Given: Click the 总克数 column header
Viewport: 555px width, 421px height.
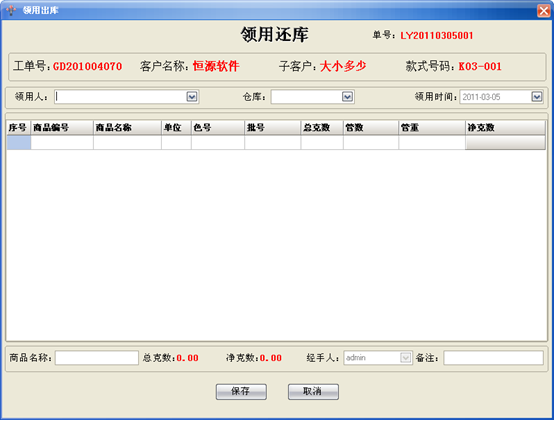Looking at the screenshot, I should tap(322, 127).
